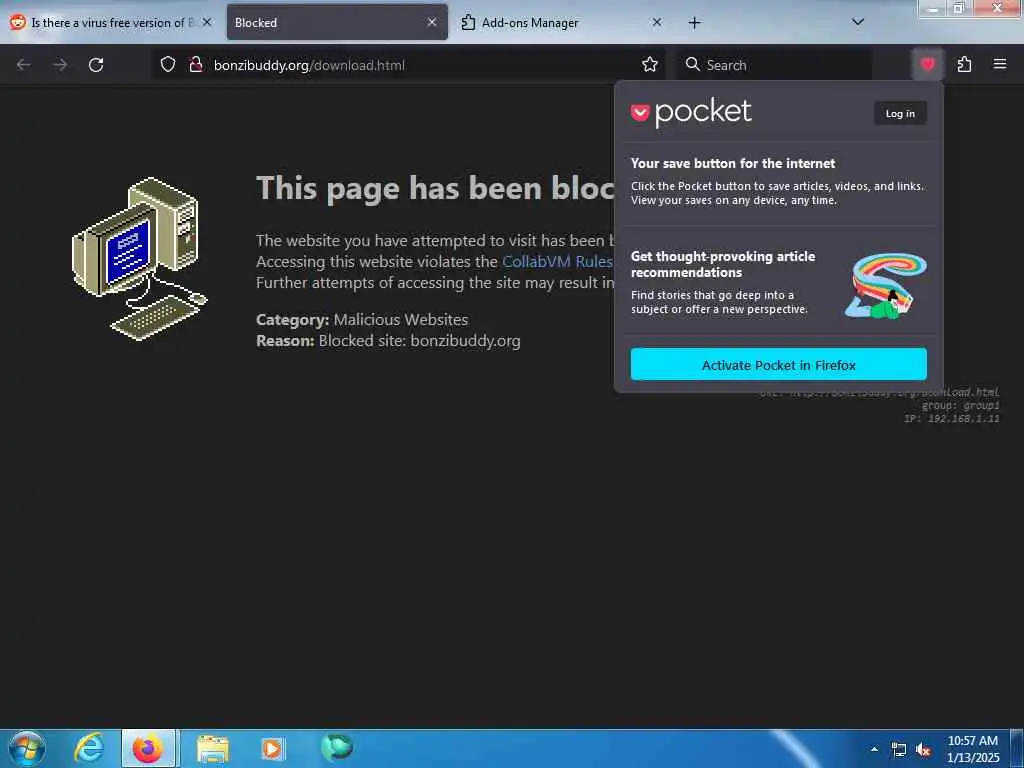Reload the current page
The image size is (1024, 768).
coord(96,65)
